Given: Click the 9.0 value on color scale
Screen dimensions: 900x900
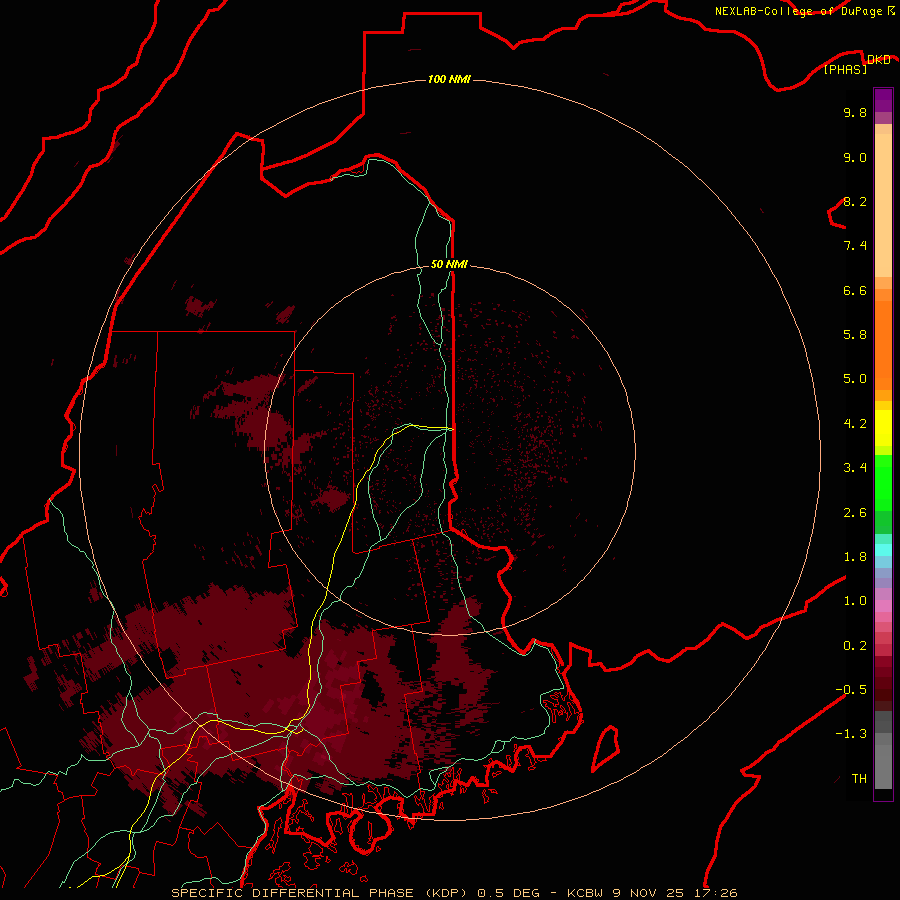Looking at the screenshot, I should 855,157.
